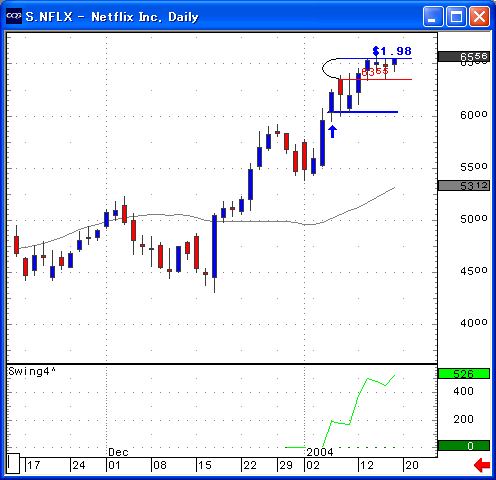Click the $1.98 blue label

click(392, 51)
